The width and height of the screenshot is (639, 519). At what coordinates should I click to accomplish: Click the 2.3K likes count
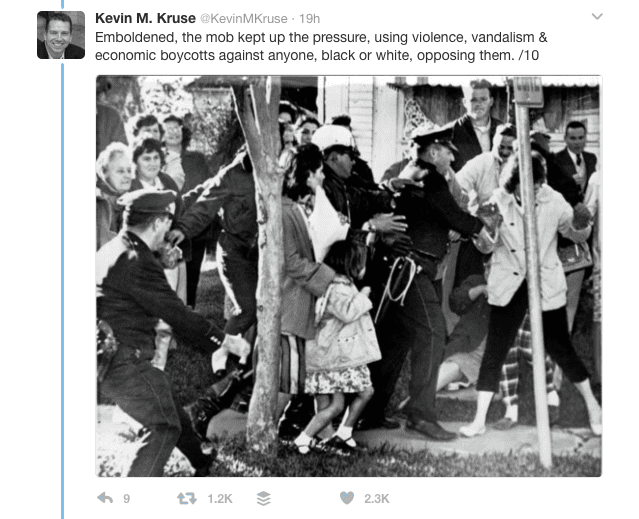click(377, 499)
